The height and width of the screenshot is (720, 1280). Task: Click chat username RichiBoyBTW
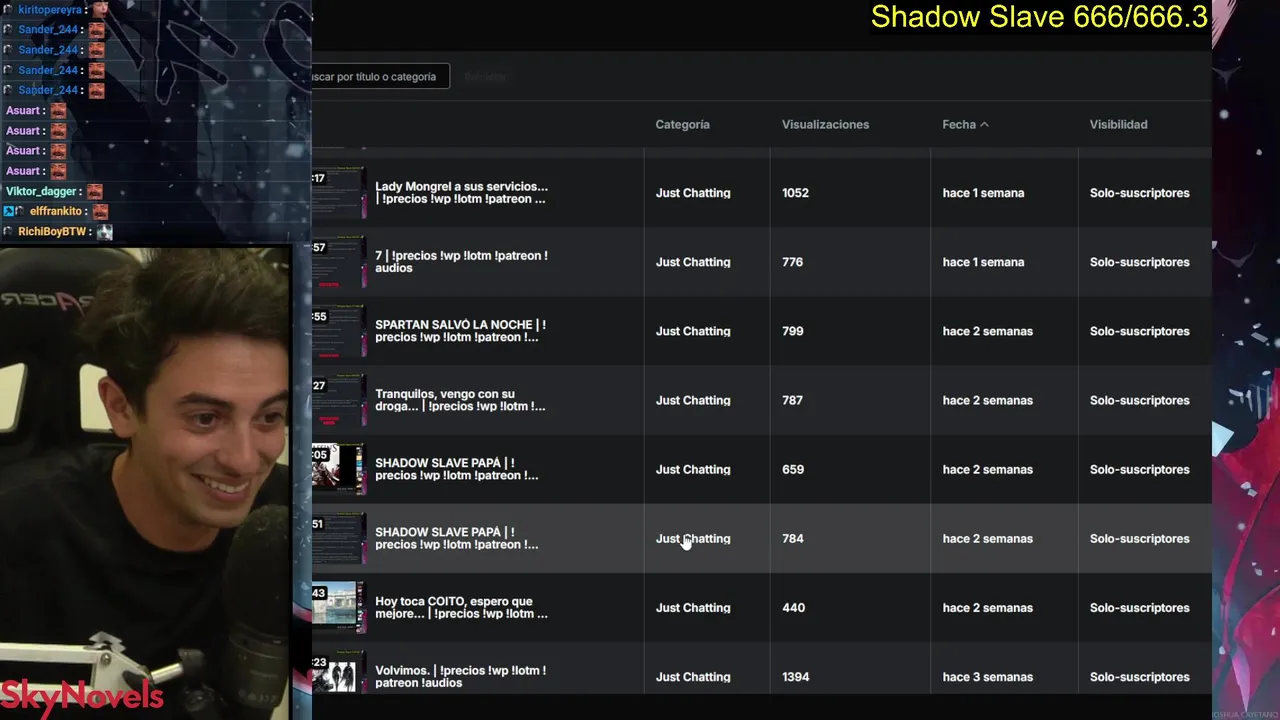click(52, 231)
